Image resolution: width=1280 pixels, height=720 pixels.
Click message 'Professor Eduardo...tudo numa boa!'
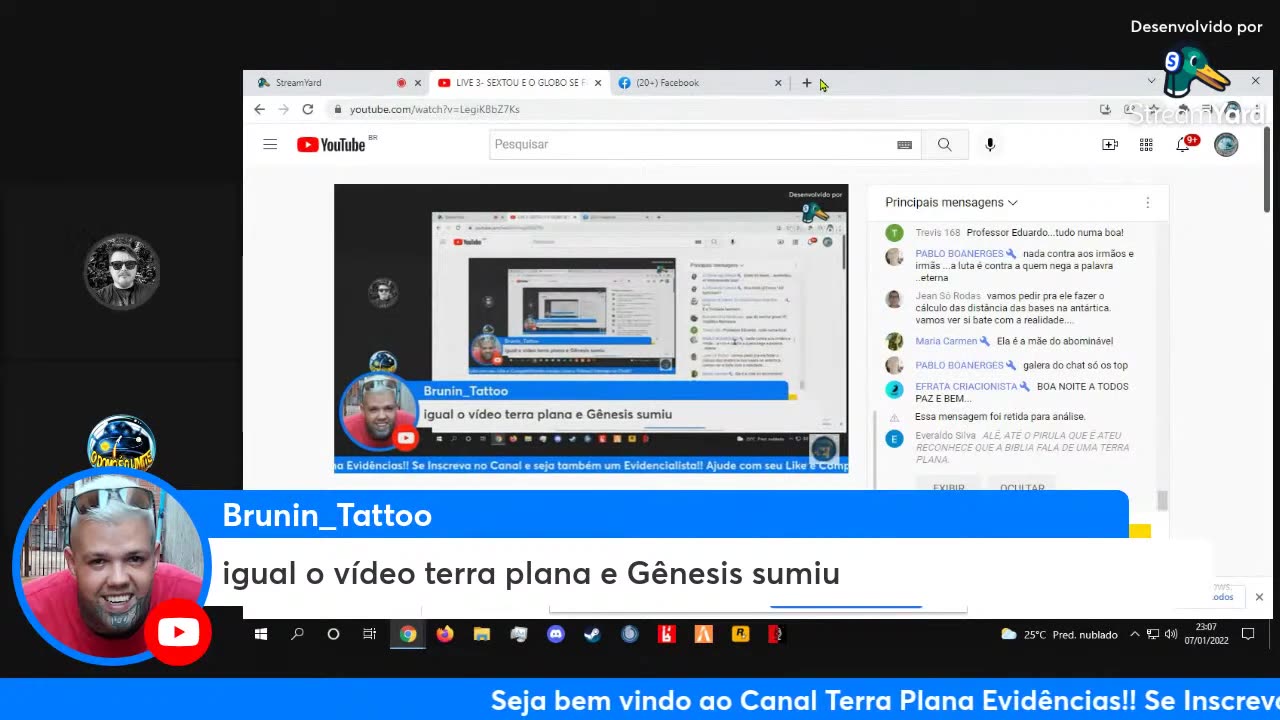(1045, 233)
